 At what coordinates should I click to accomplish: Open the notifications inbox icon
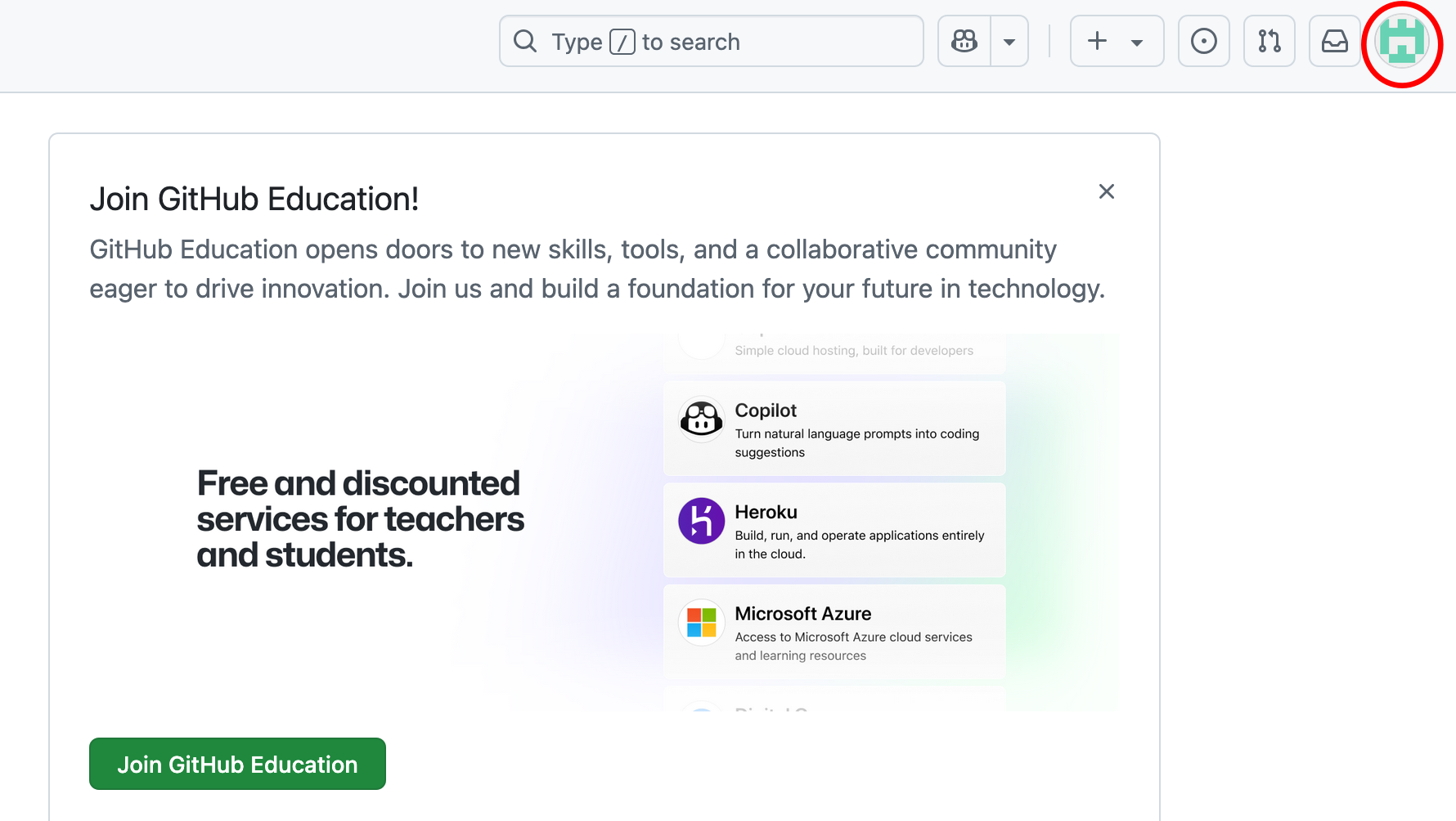pyautogui.click(x=1334, y=41)
